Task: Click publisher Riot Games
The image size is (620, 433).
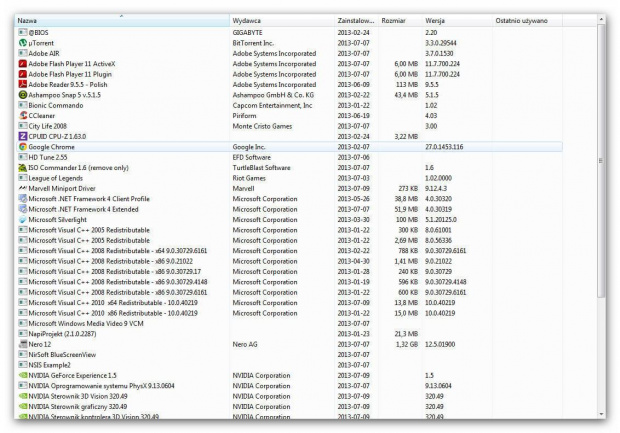Action: pyautogui.click(x=249, y=178)
